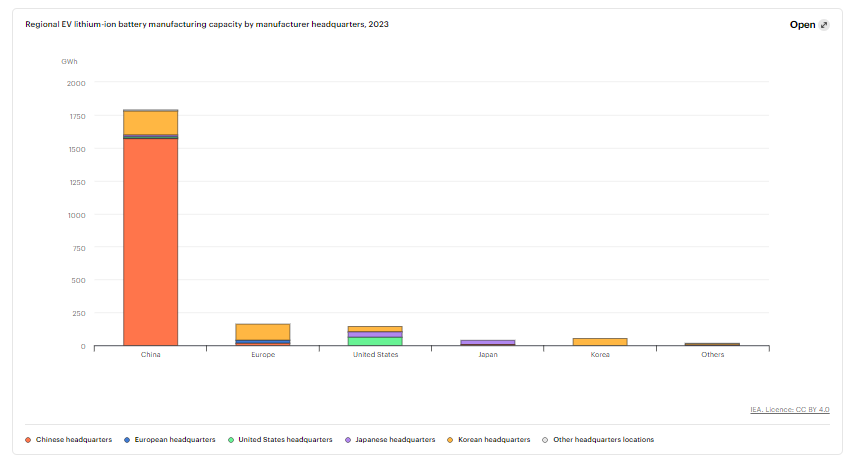The width and height of the screenshot is (846, 458).
Task: Click the chart title about EV battery capacity
Action: tap(207, 24)
